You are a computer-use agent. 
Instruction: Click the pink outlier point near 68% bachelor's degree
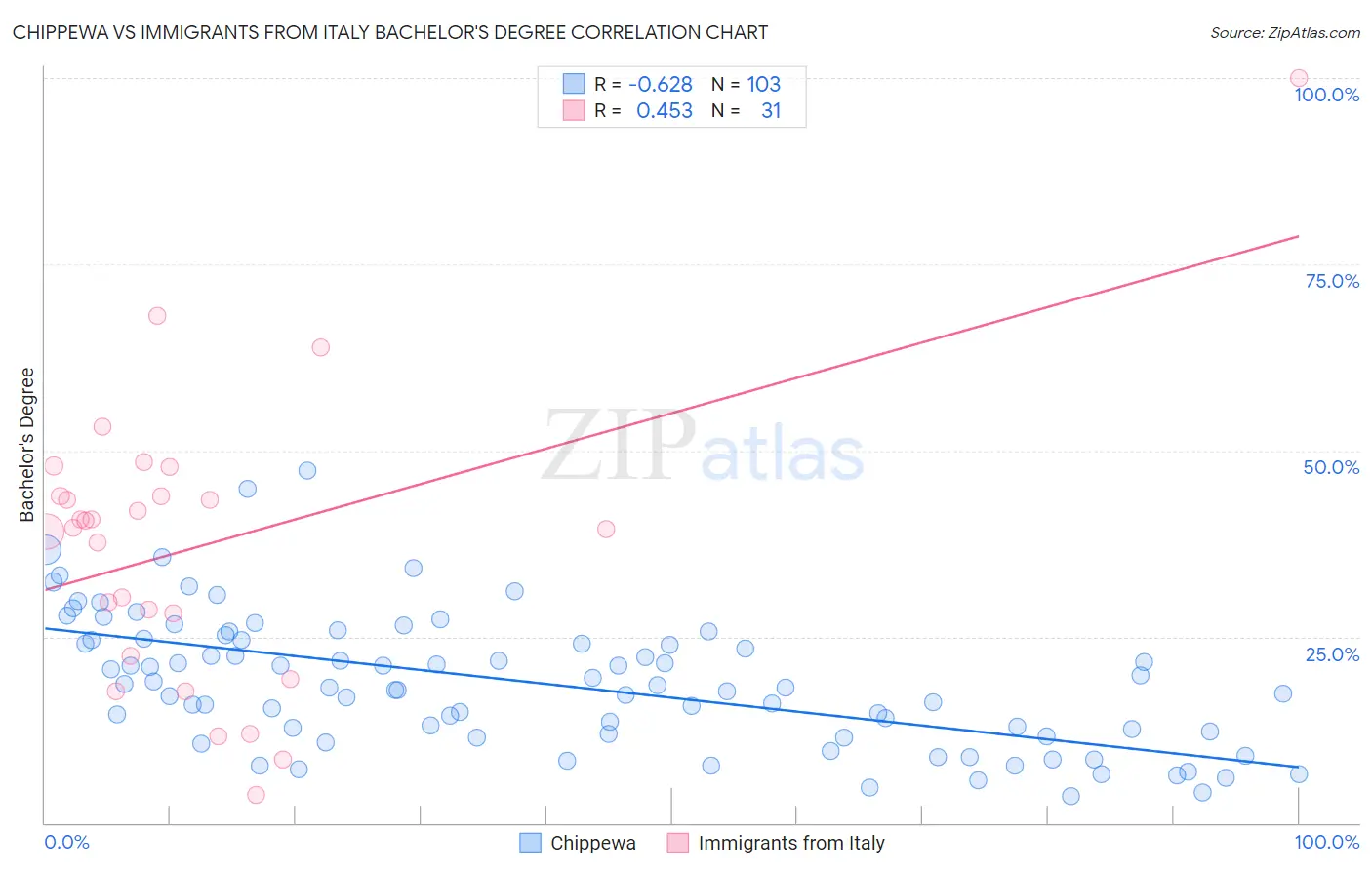[157, 316]
